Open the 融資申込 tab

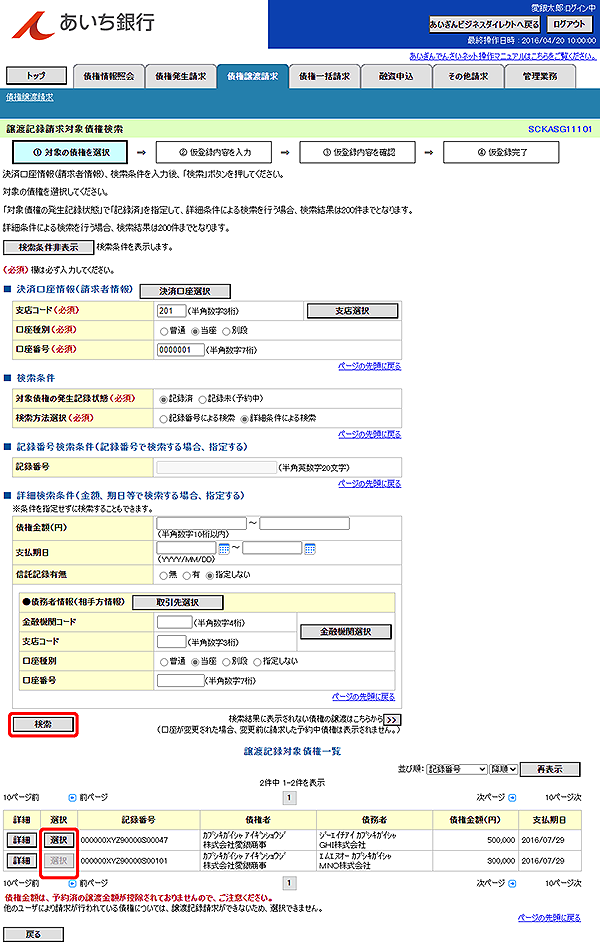pos(396,76)
